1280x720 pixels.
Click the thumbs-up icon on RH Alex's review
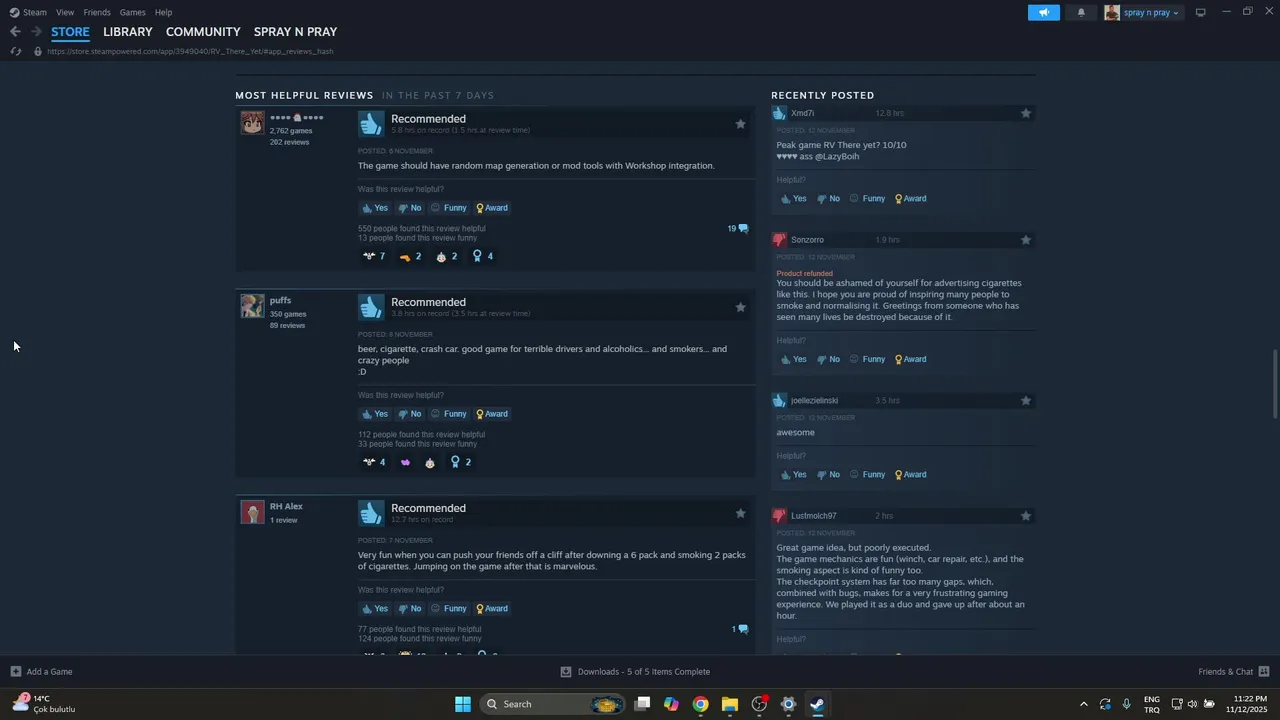pyautogui.click(x=371, y=513)
